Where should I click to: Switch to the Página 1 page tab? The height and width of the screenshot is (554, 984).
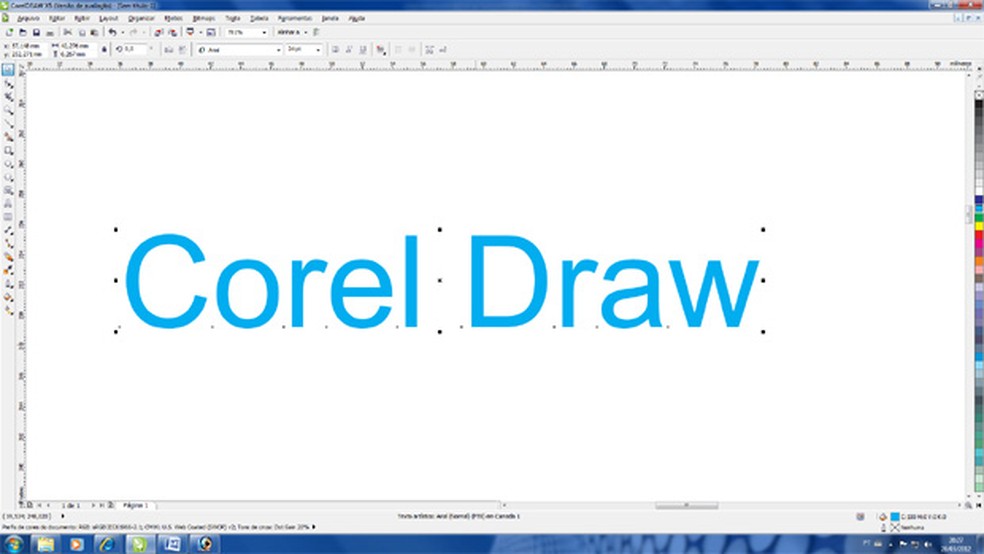(x=135, y=505)
